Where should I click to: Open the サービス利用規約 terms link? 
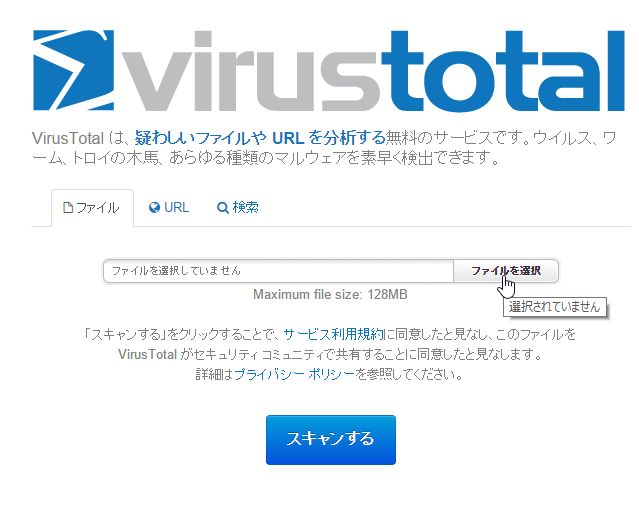tap(334, 334)
